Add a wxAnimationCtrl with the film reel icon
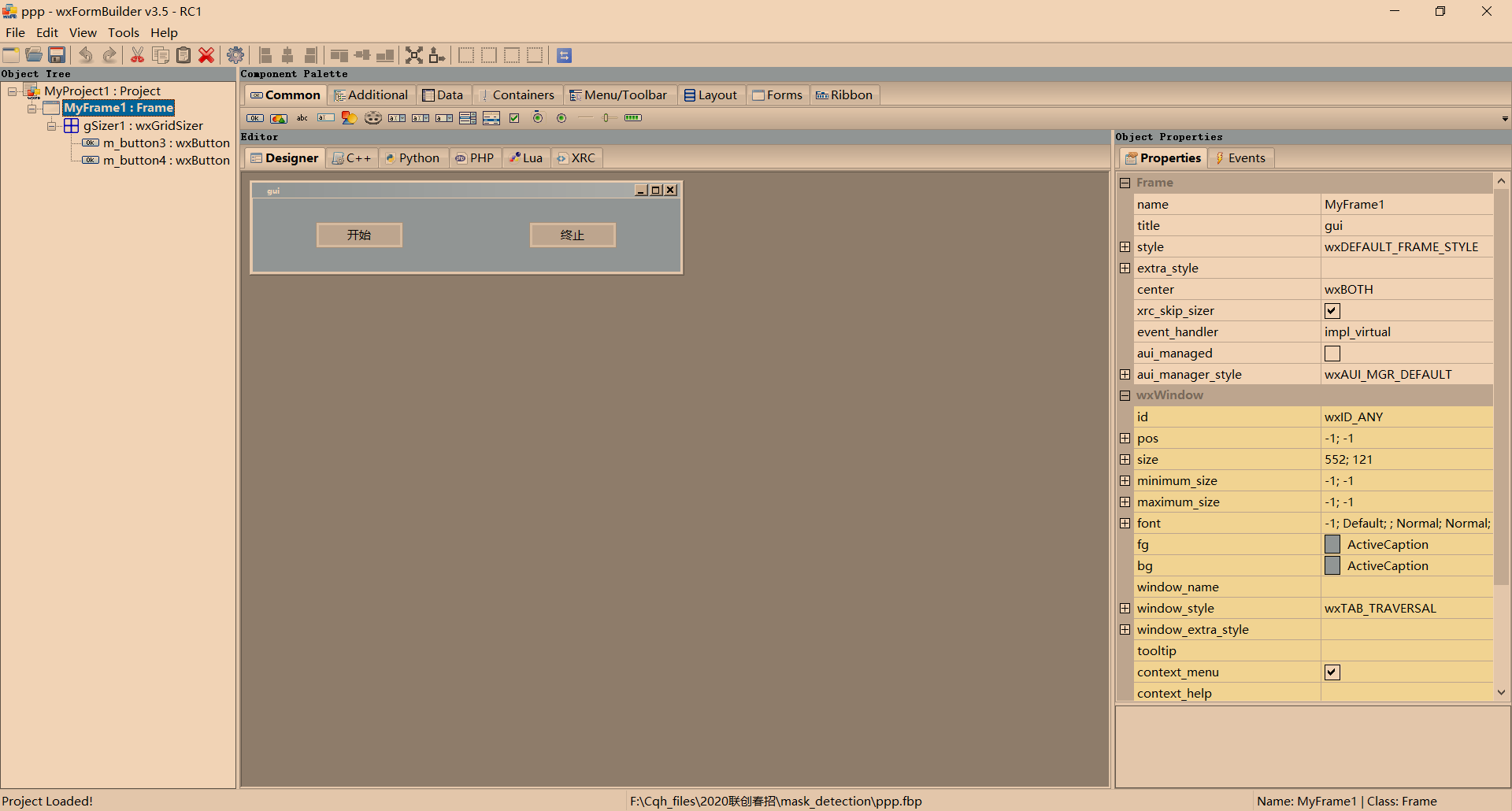The width and height of the screenshot is (1512, 811). point(373,118)
